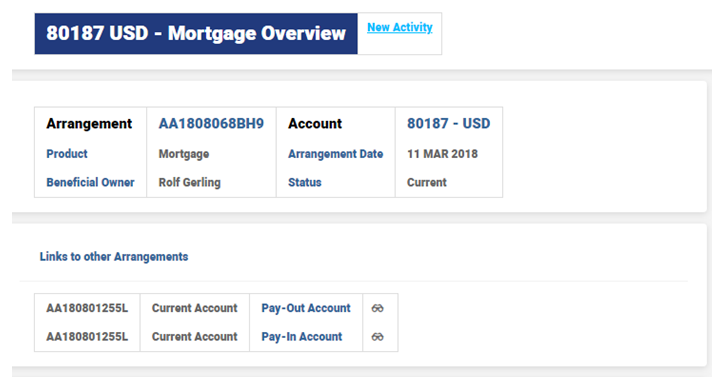712x377 pixels.
Task: Click Current Account in Pay-In row
Action: 195,337
